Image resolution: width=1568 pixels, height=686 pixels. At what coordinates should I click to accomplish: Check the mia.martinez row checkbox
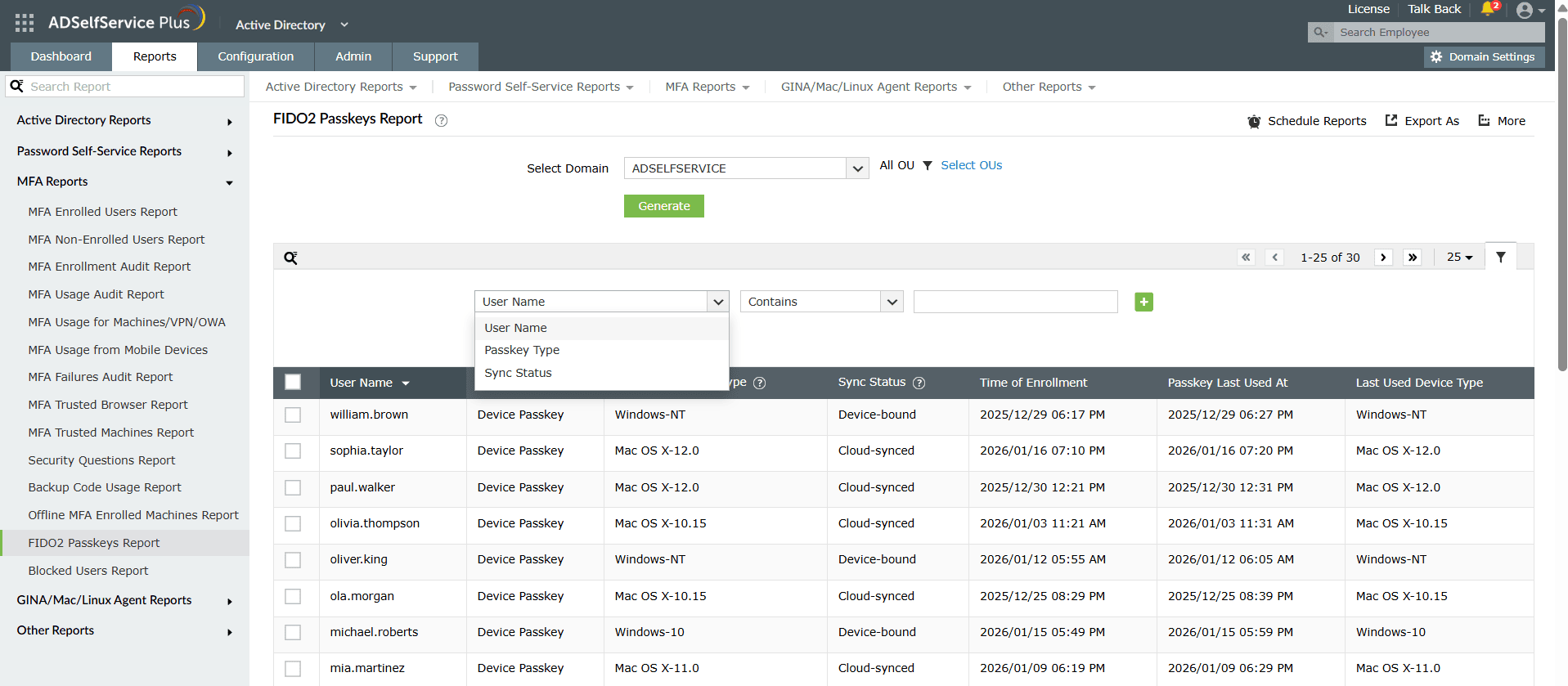coord(293,668)
